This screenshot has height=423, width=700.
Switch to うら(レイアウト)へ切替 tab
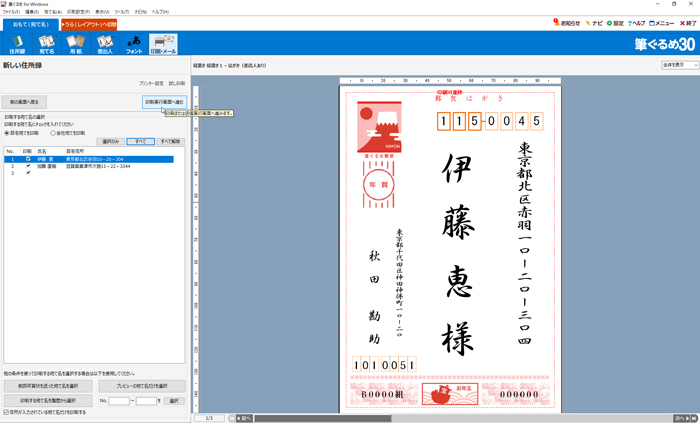88,24
